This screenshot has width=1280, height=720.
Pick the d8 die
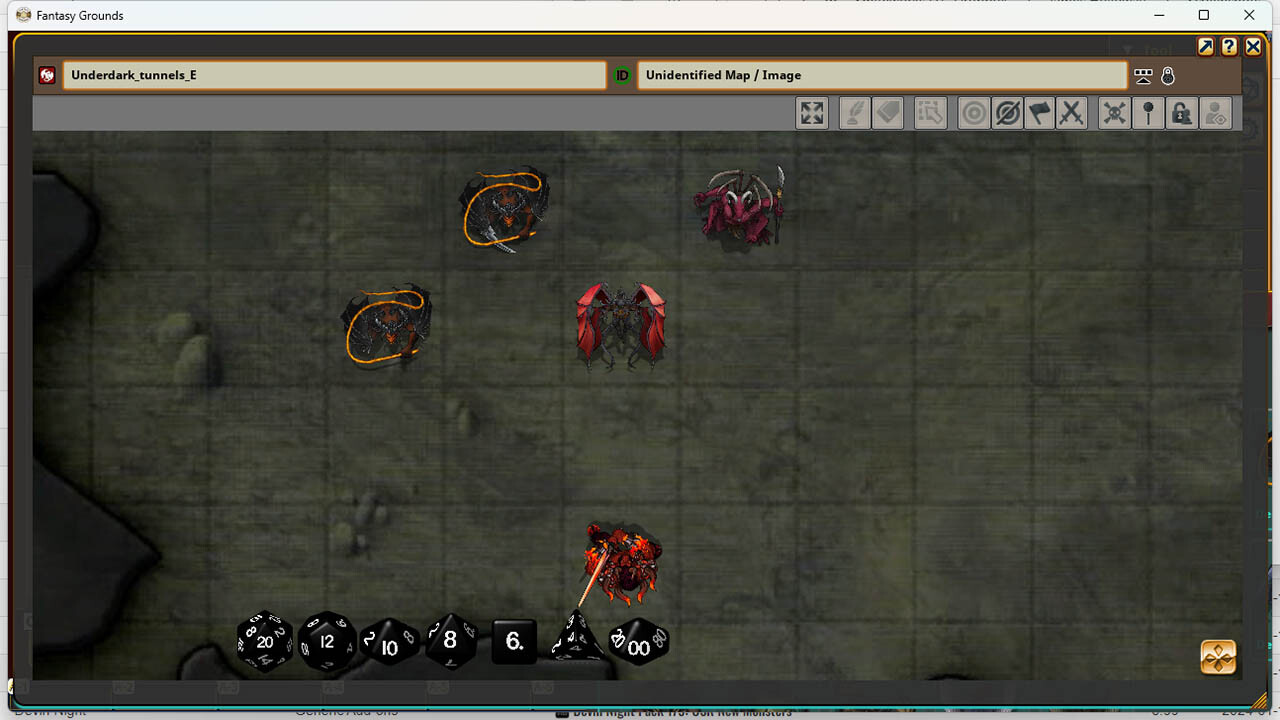click(x=450, y=641)
